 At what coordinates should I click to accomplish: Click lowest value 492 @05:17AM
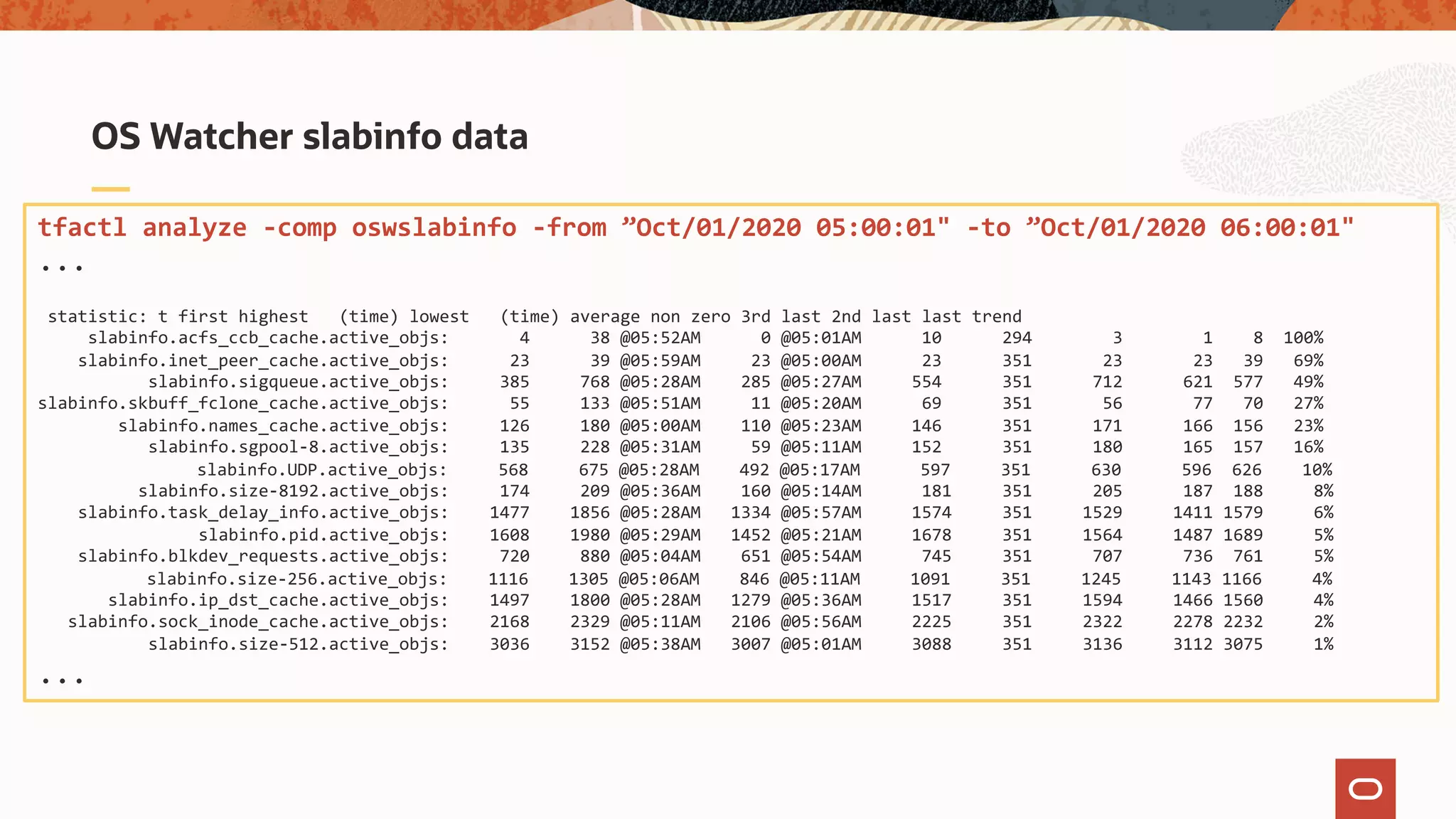800,470
